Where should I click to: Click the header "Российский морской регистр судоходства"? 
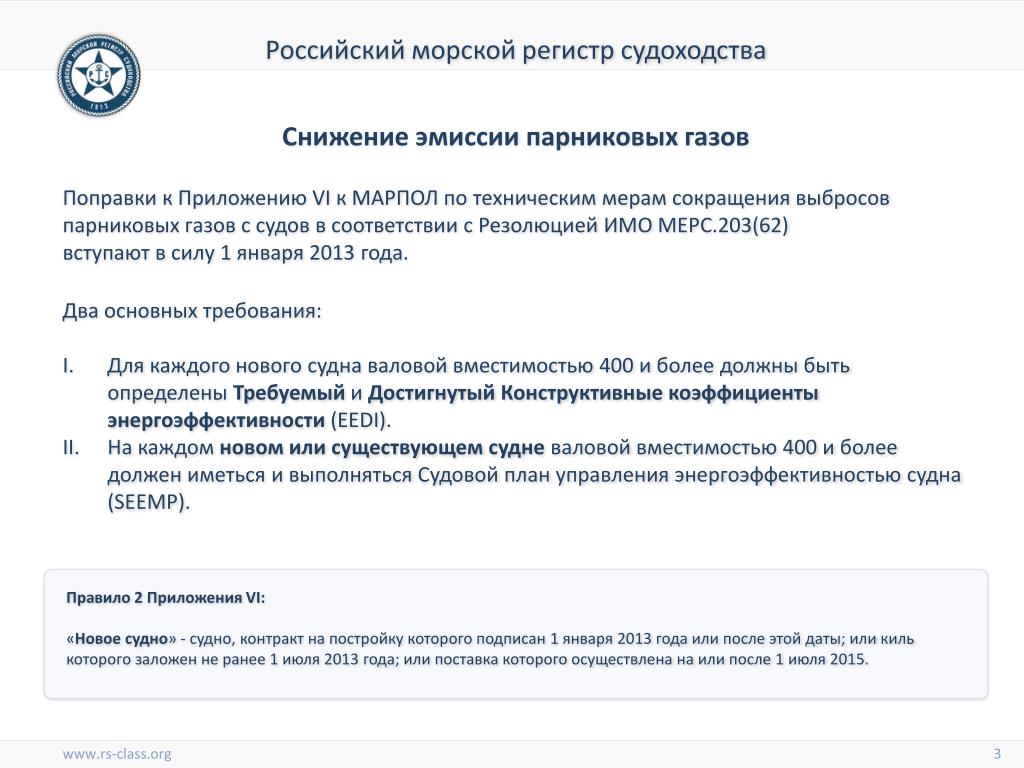(515, 50)
